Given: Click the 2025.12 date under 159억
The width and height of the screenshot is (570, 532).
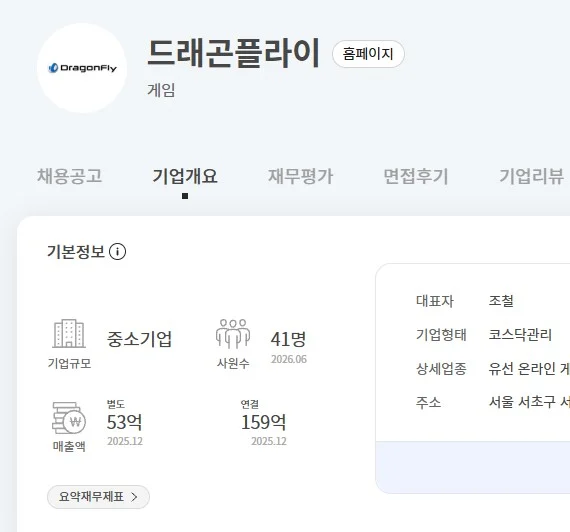Looking at the screenshot, I should coord(269,441).
